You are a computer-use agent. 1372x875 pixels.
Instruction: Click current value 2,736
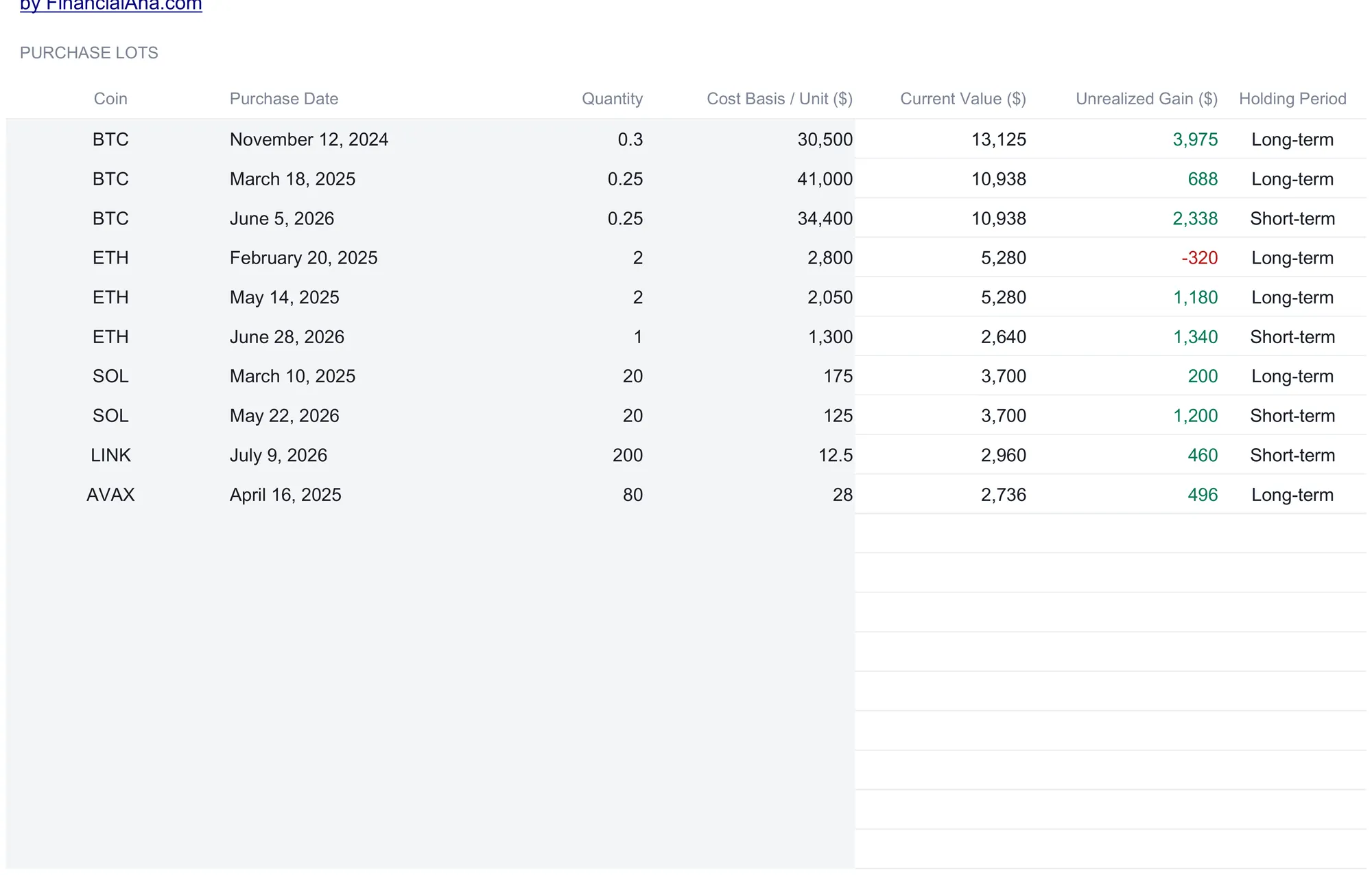(x=1004, y=495)
